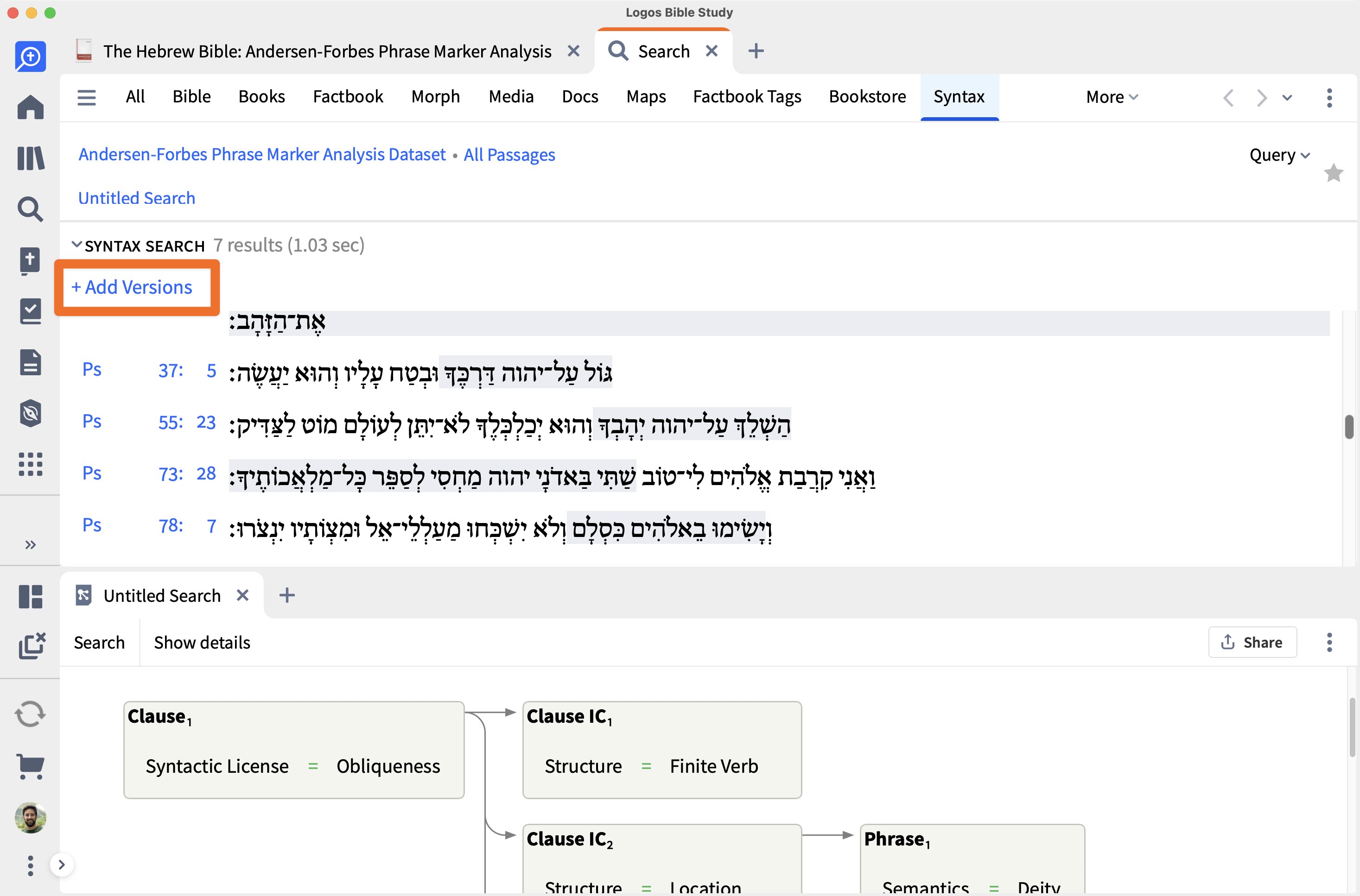The image size is (1360, 896).
Task: Click Search button in syntax document toolbar
Action: (99, 643)
